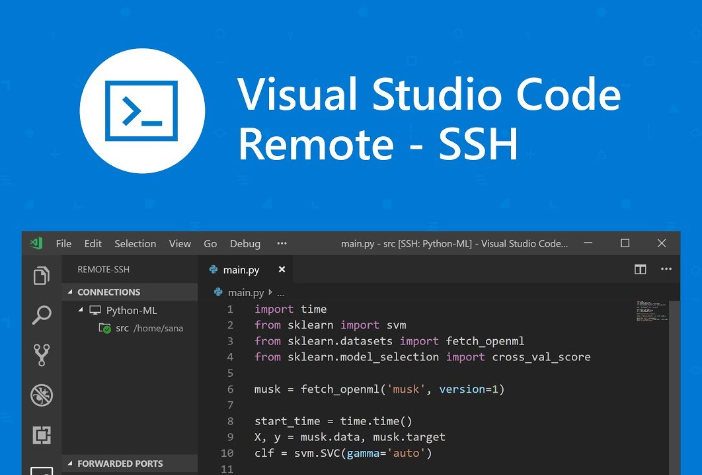702x475 pixels.
Task: Expand the breadcrumb arrow after main.py
Action: pos(270,292)
